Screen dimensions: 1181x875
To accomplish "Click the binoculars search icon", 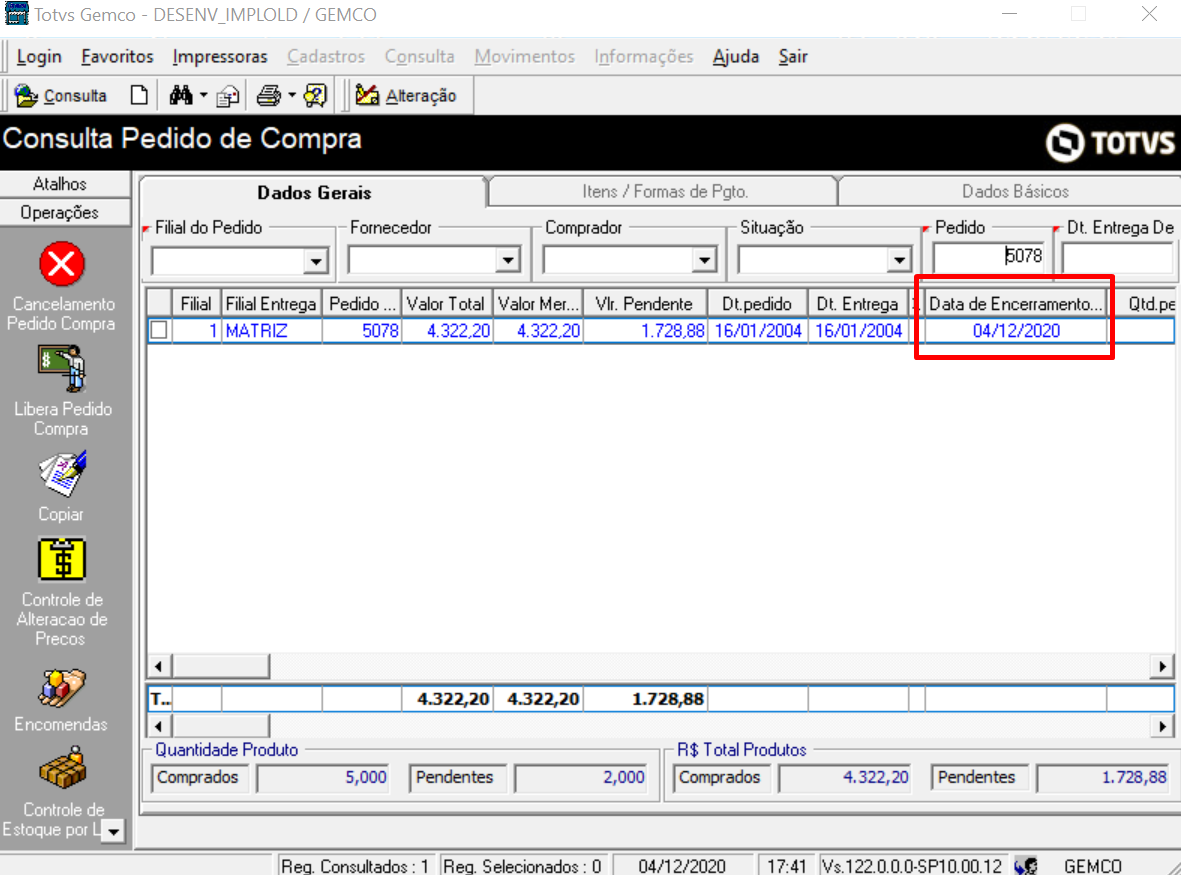I will pos(181,96).
